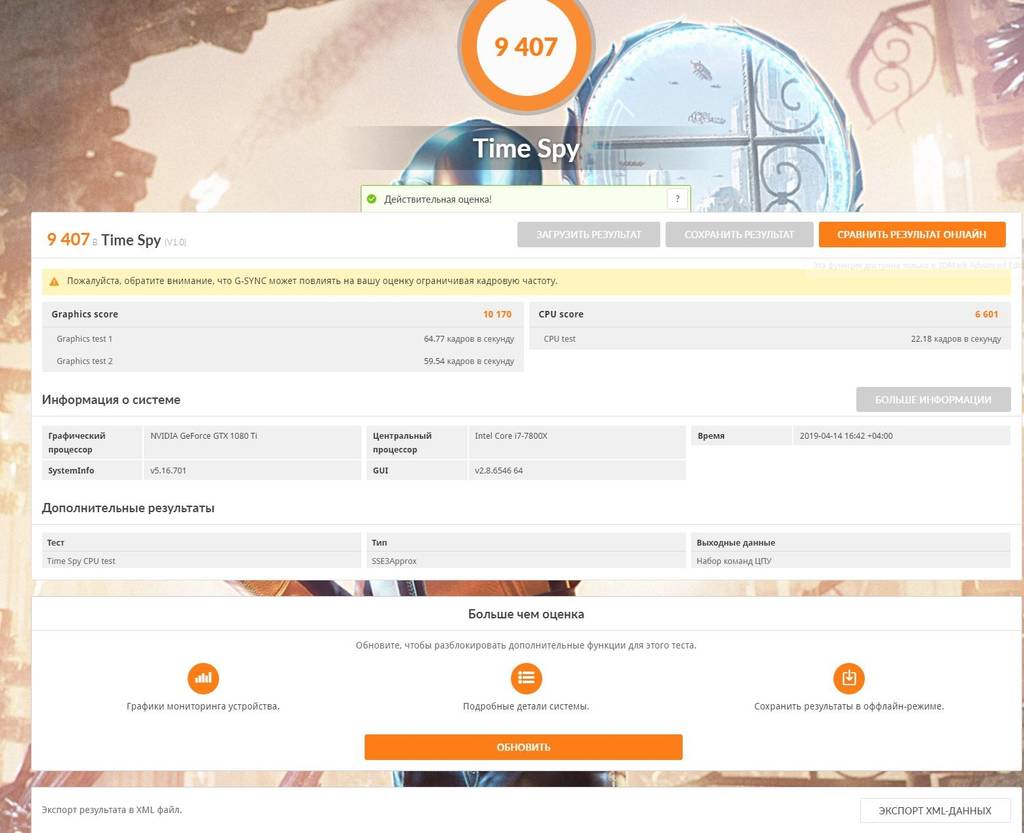This screenshot has width=1024, height=833.
Task: Select the Graphics test 1 row
Action: [x=283, y=339]
